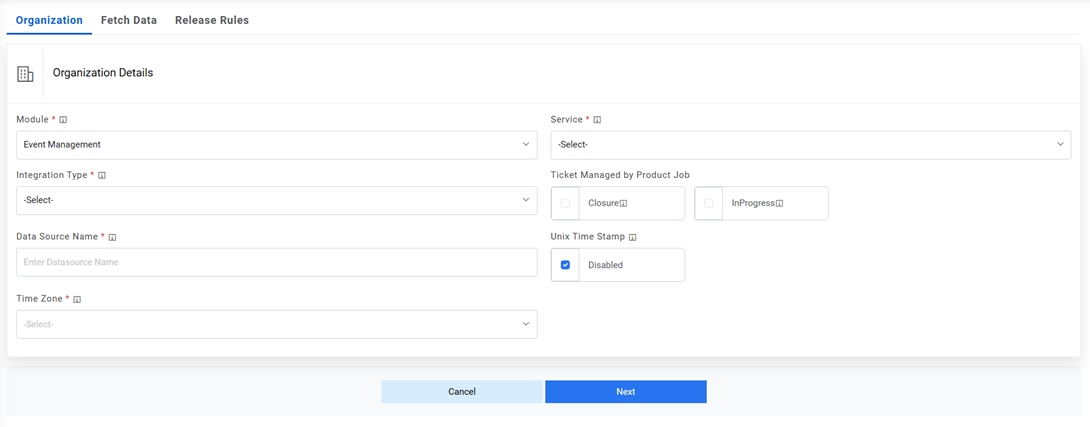Click the info icon next to Closure
Screen dimensions: 1090x427
(x=623, y=204)
